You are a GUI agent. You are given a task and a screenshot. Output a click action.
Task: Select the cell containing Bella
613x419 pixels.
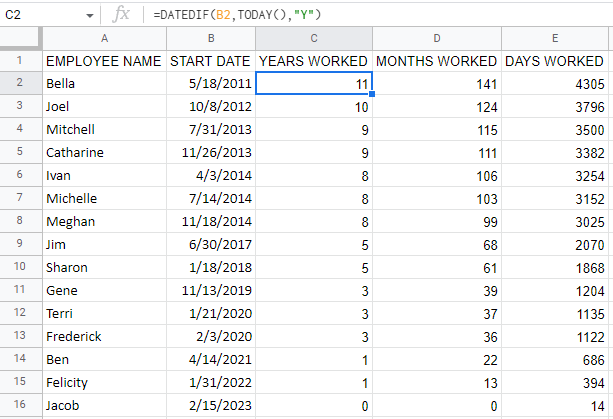click(x=104, y=84)
